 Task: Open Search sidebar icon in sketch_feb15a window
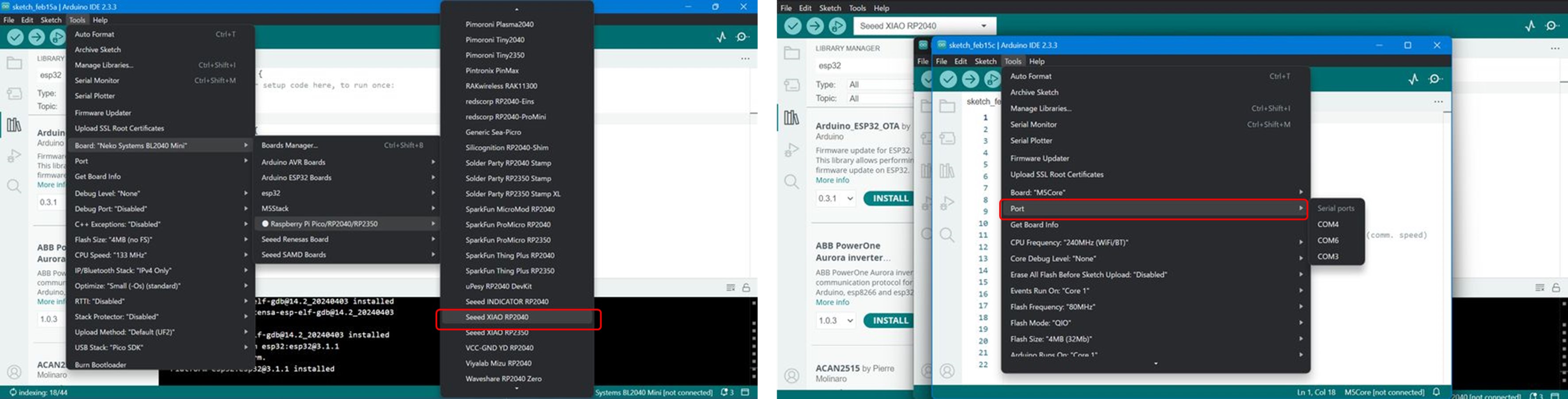14,186
